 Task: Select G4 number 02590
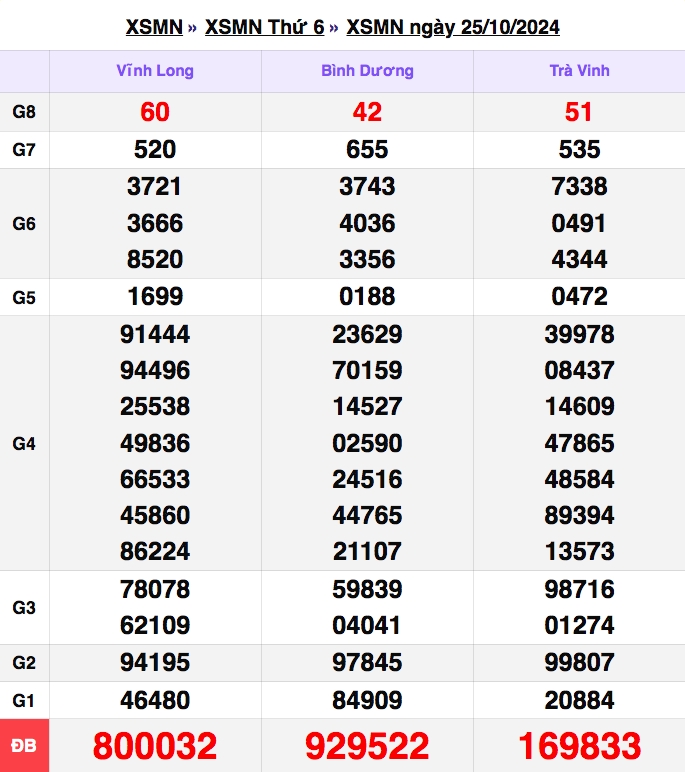click(x=367, y=443)
